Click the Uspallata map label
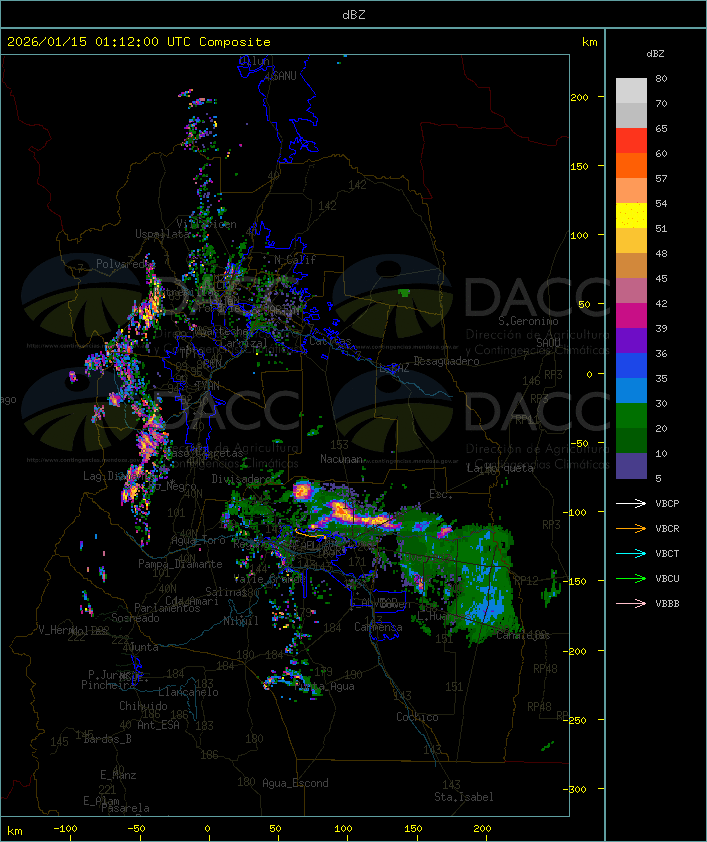Screen dimensions: 707x842 coord(163,234)
